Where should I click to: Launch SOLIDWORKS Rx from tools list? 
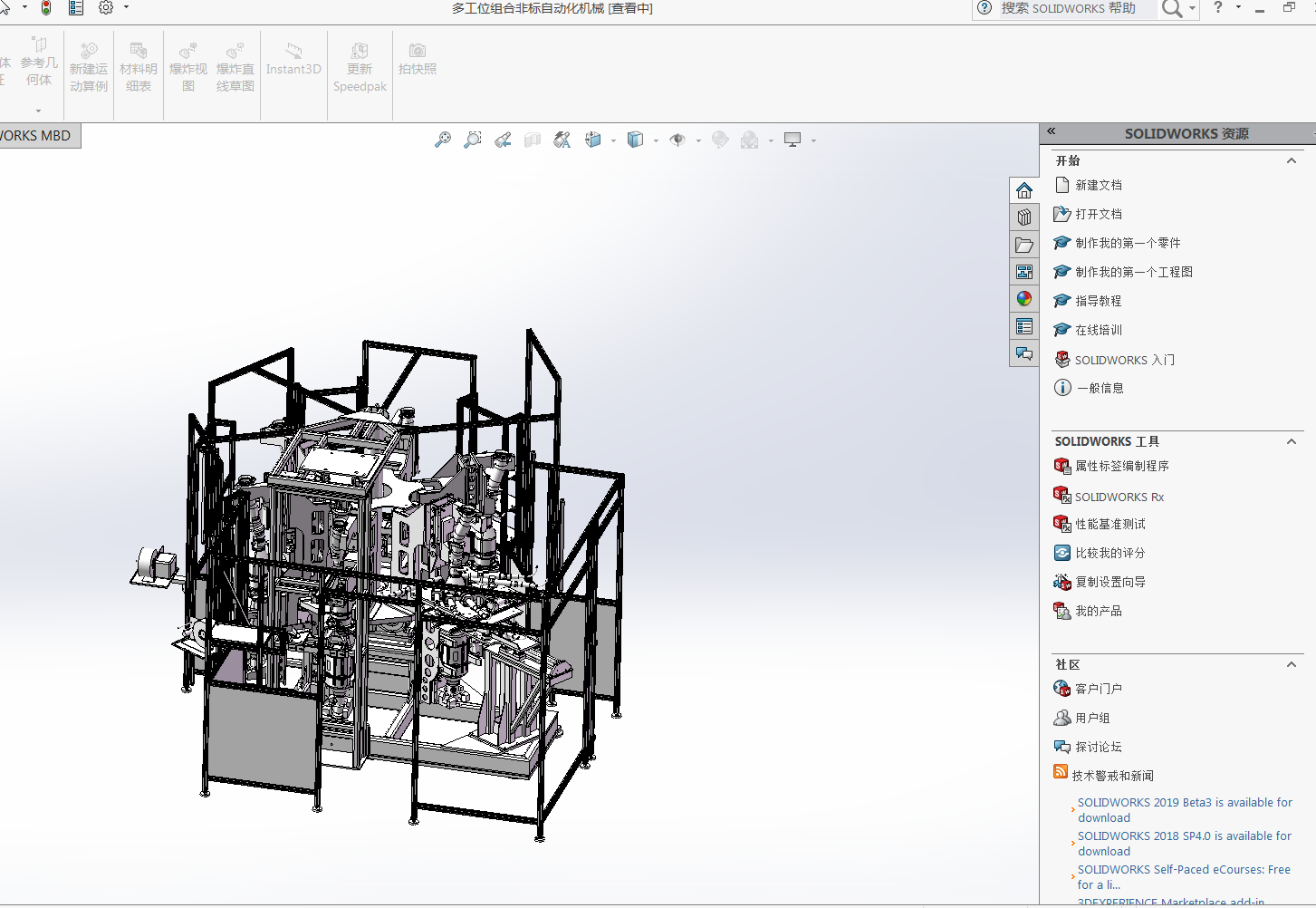pos(1119,497)
